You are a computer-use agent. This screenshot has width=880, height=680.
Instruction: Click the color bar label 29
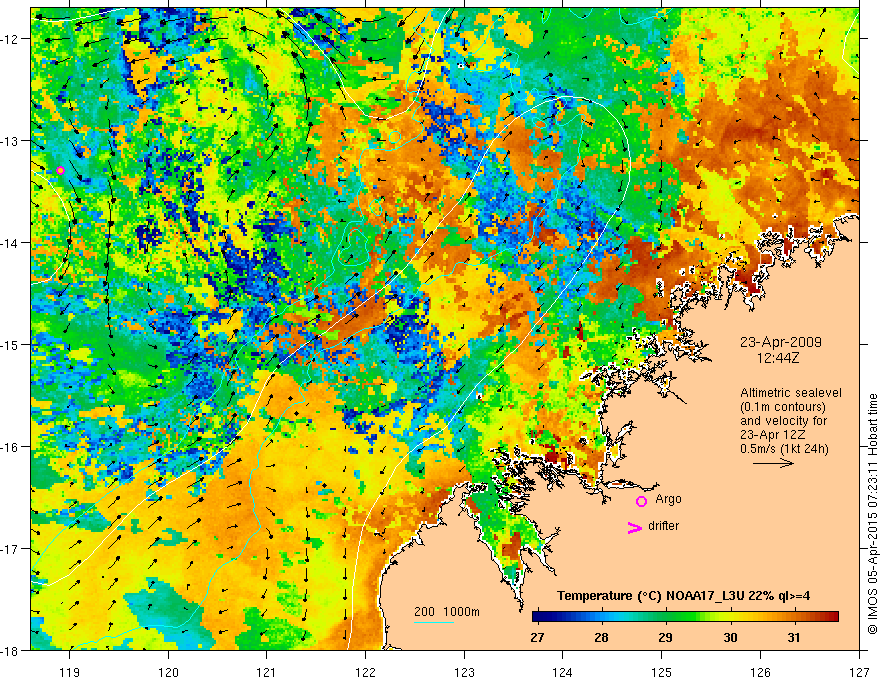[665, 638]
